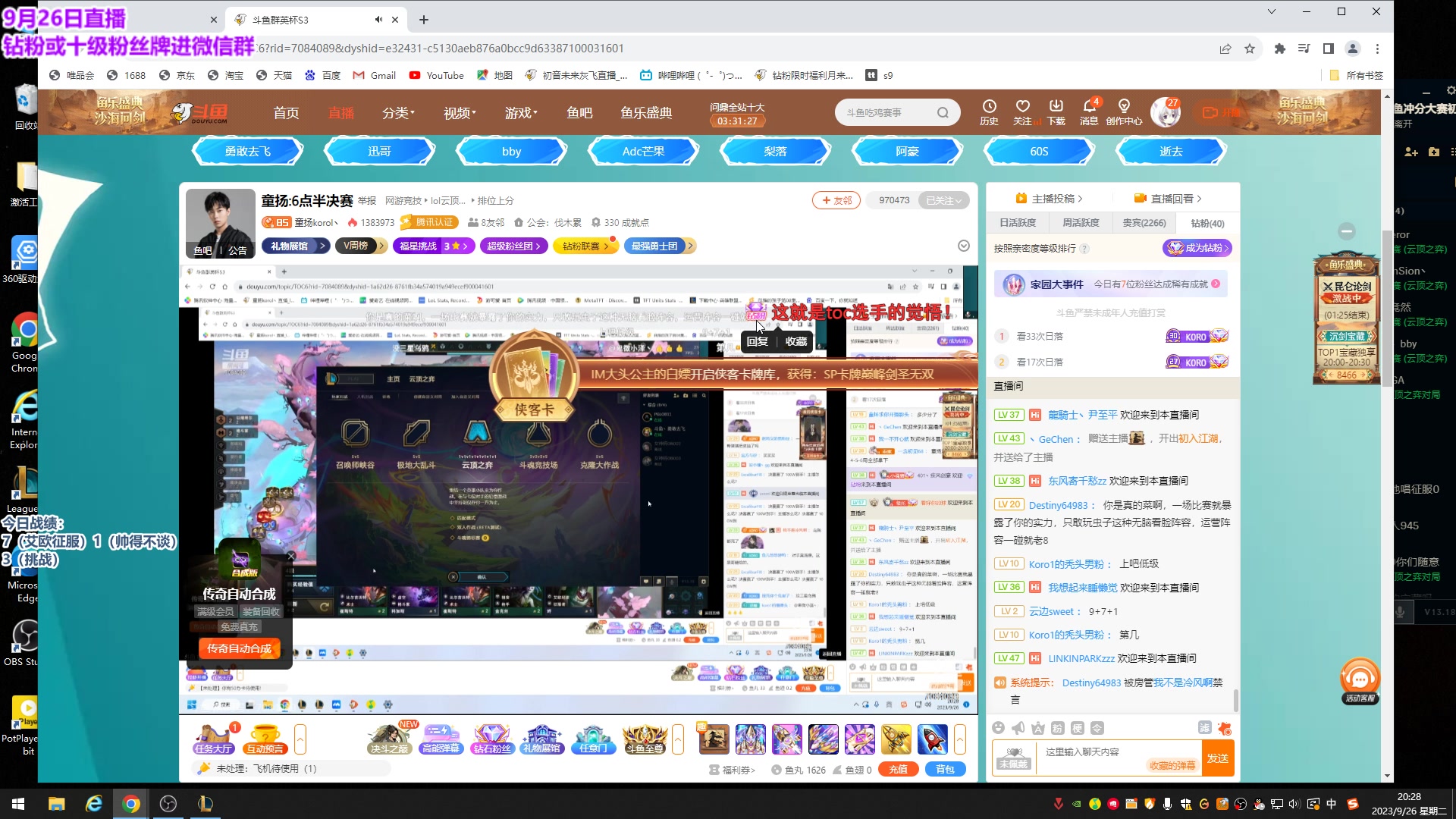
Task: Click the 成为钻粉 button
Action: 1197,247
